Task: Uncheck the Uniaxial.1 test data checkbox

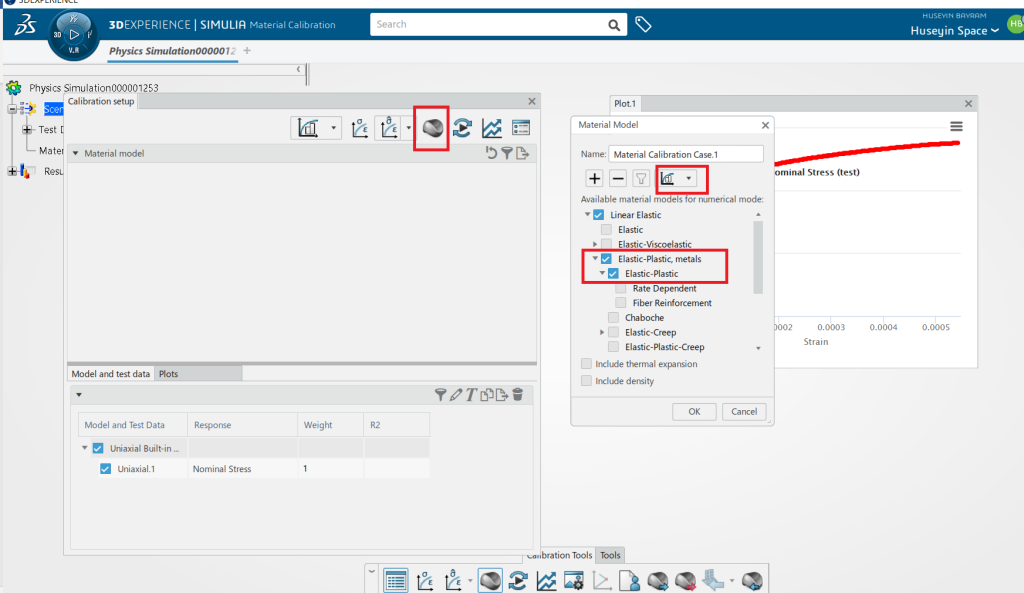Action: coord(106,469)
